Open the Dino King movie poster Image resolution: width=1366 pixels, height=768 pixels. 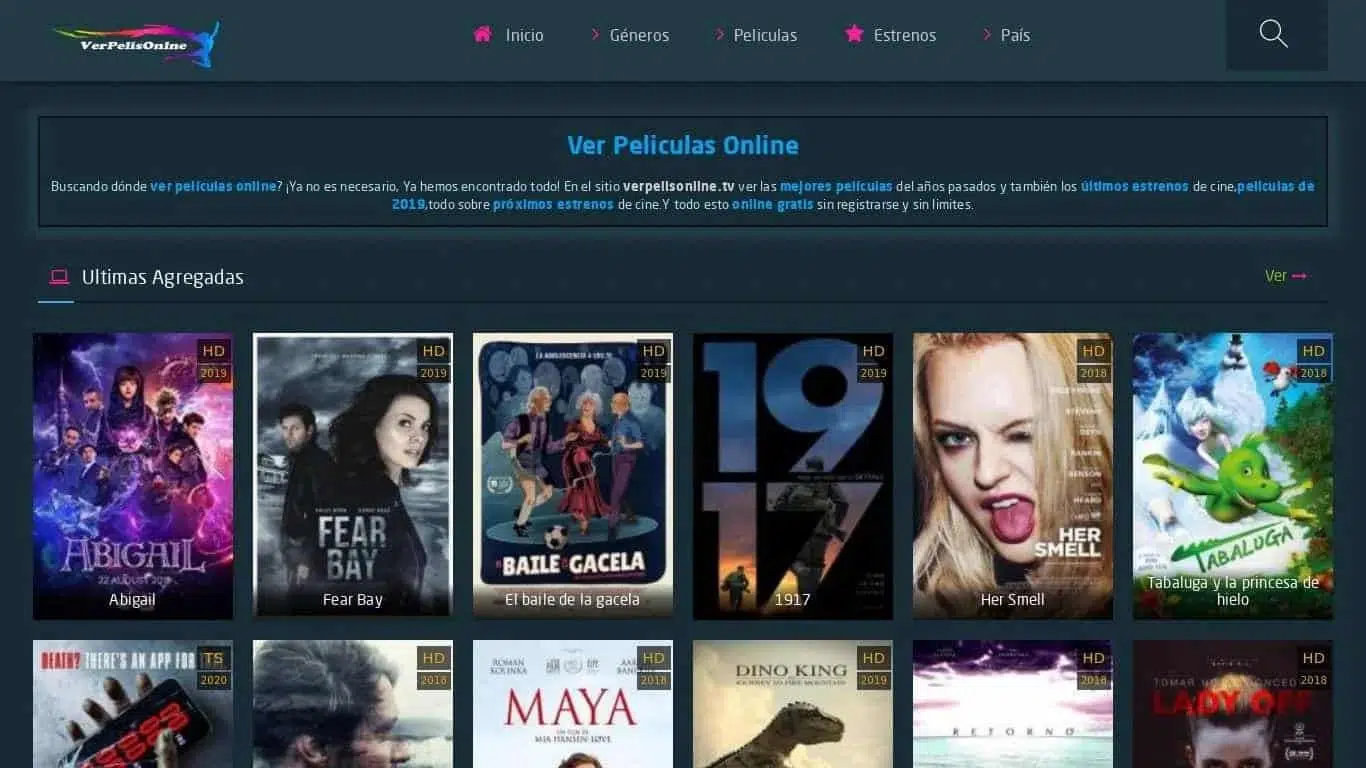pos(793,704)
